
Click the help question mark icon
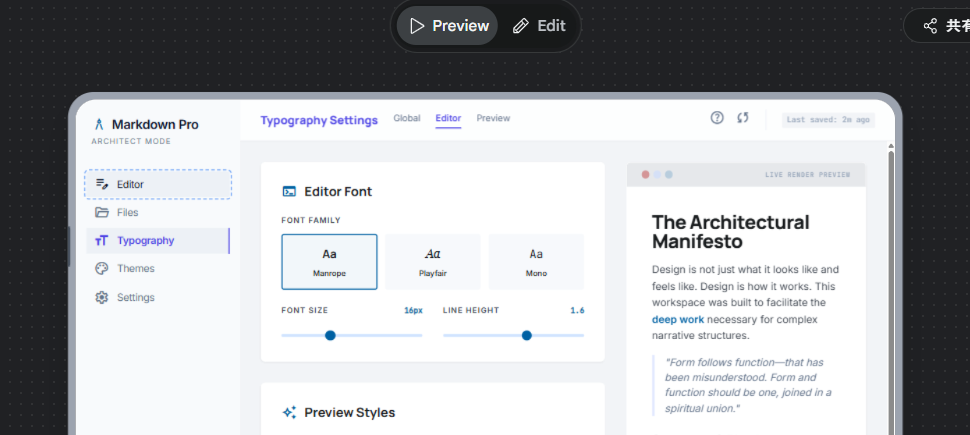click(x=717, y=118)
